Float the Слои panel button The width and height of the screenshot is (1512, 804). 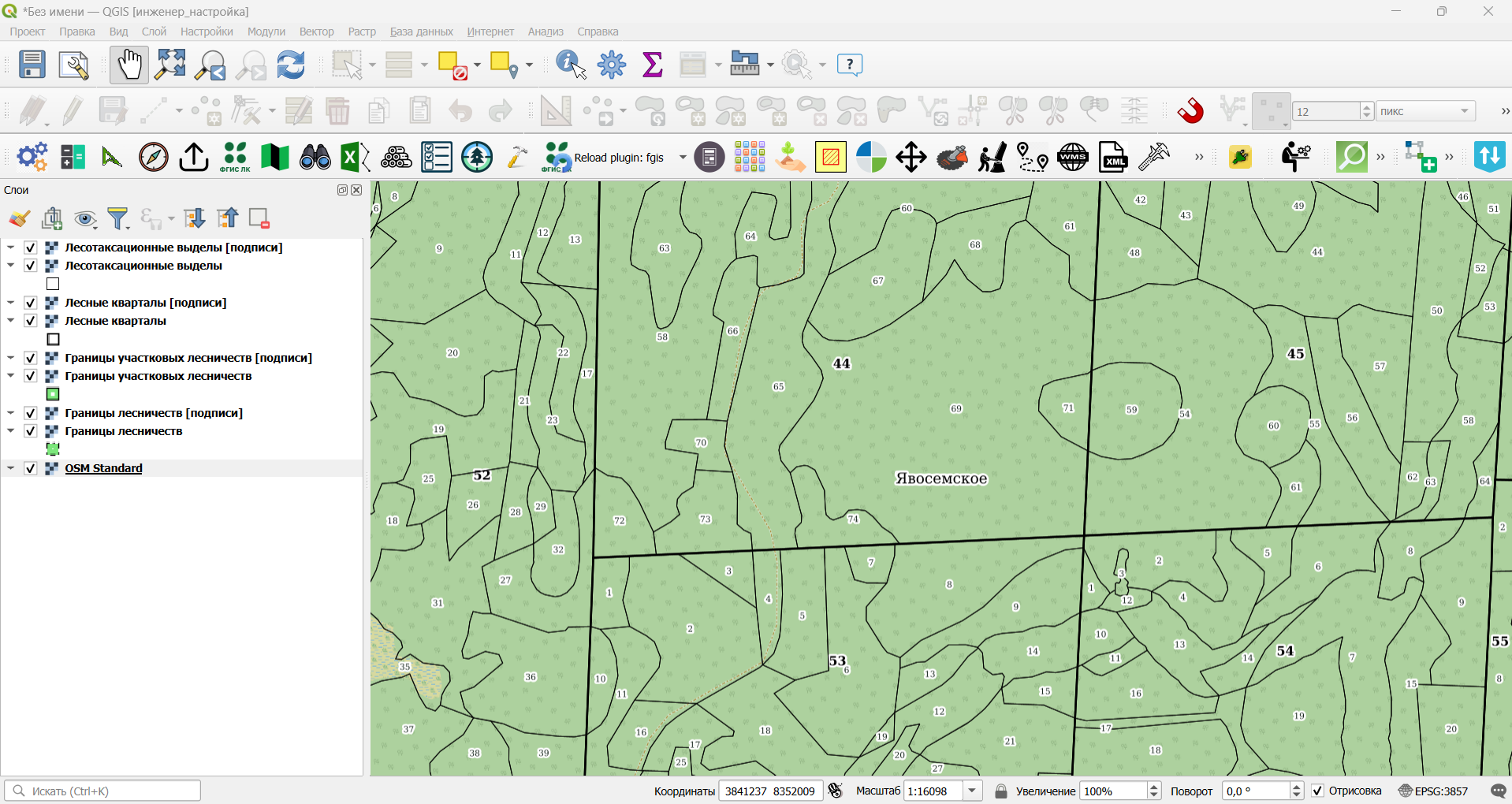tap(342, 190)
